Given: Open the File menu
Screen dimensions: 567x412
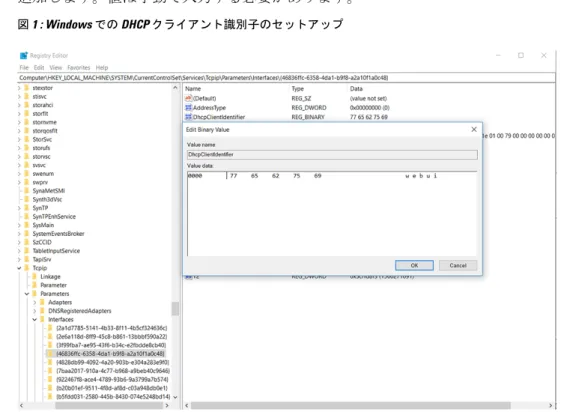Looking at the screenshot, I should [24, 68].
